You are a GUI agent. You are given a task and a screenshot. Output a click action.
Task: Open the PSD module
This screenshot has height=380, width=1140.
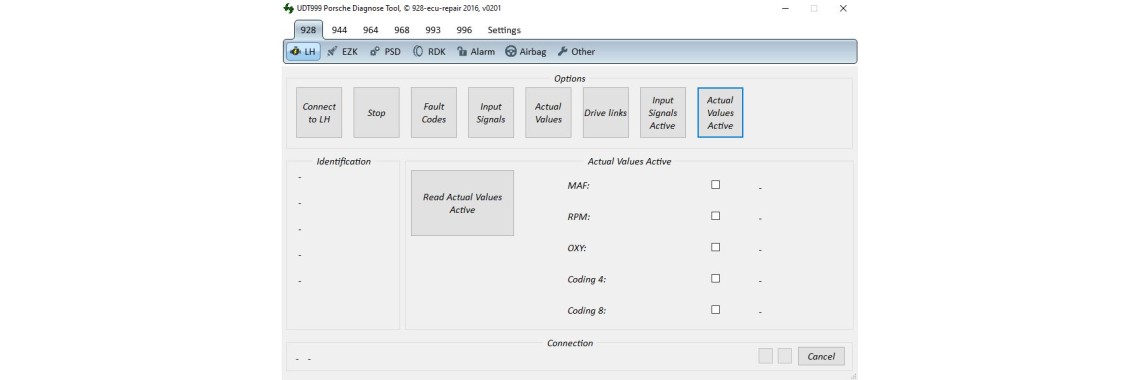[385, 52]
